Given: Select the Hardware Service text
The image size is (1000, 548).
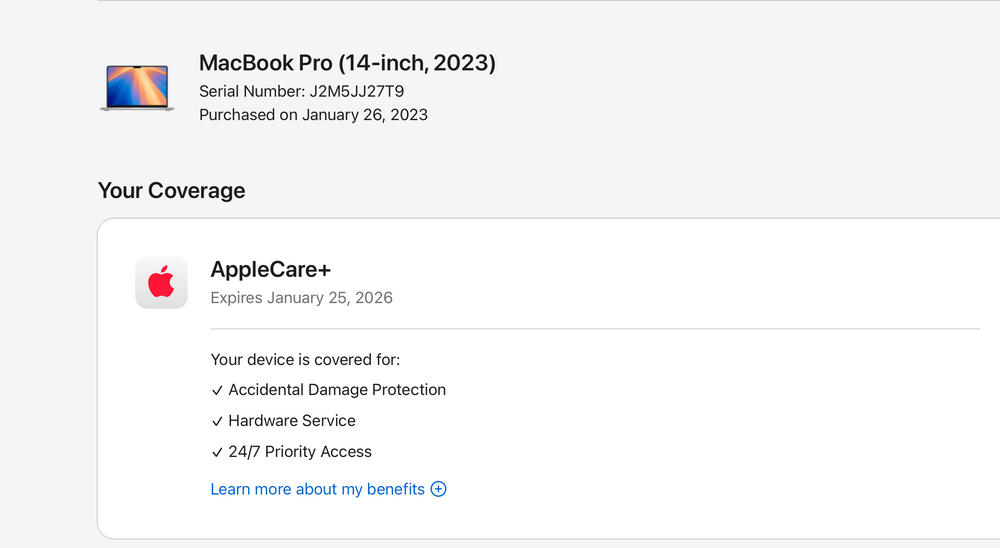Looking at the screenshot, I should (x=292, y=421).
